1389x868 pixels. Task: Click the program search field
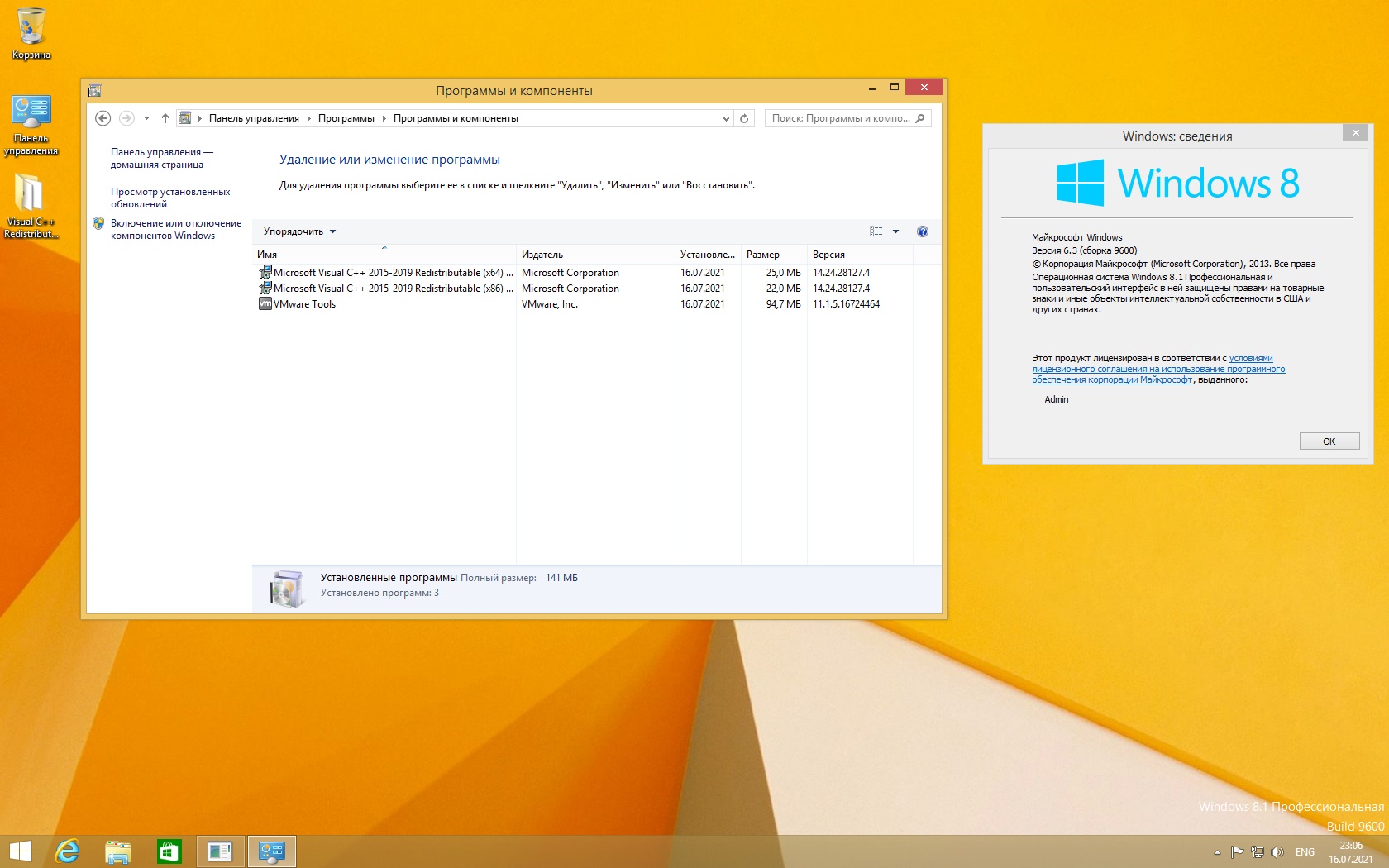[841, 118]
